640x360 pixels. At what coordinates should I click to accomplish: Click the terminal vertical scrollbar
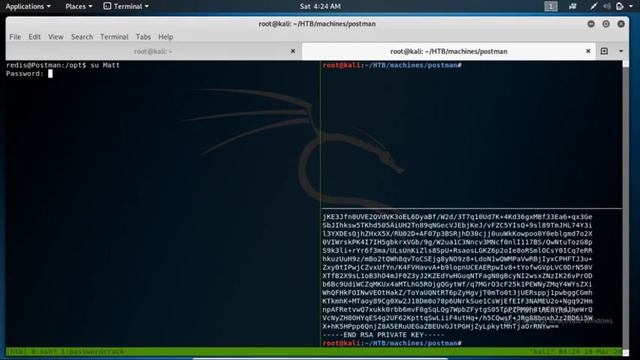(626, 207)
